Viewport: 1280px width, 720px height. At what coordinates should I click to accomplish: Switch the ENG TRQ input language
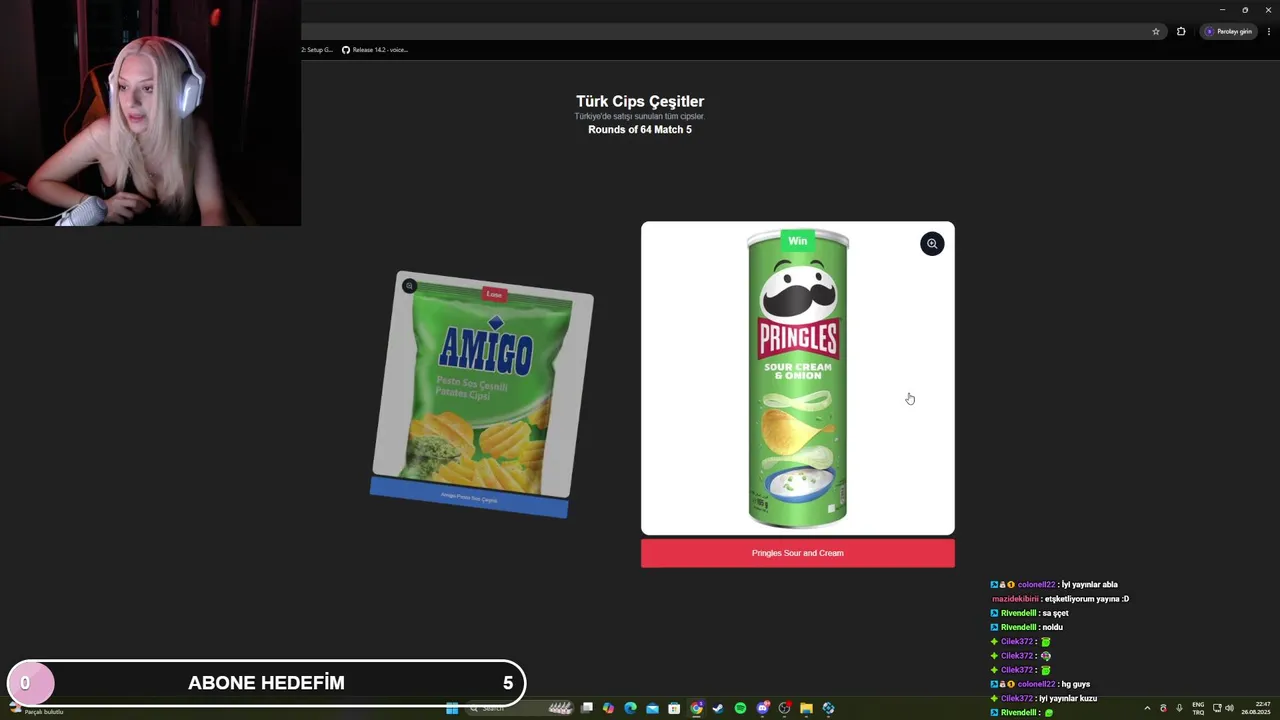[1198, 708]
